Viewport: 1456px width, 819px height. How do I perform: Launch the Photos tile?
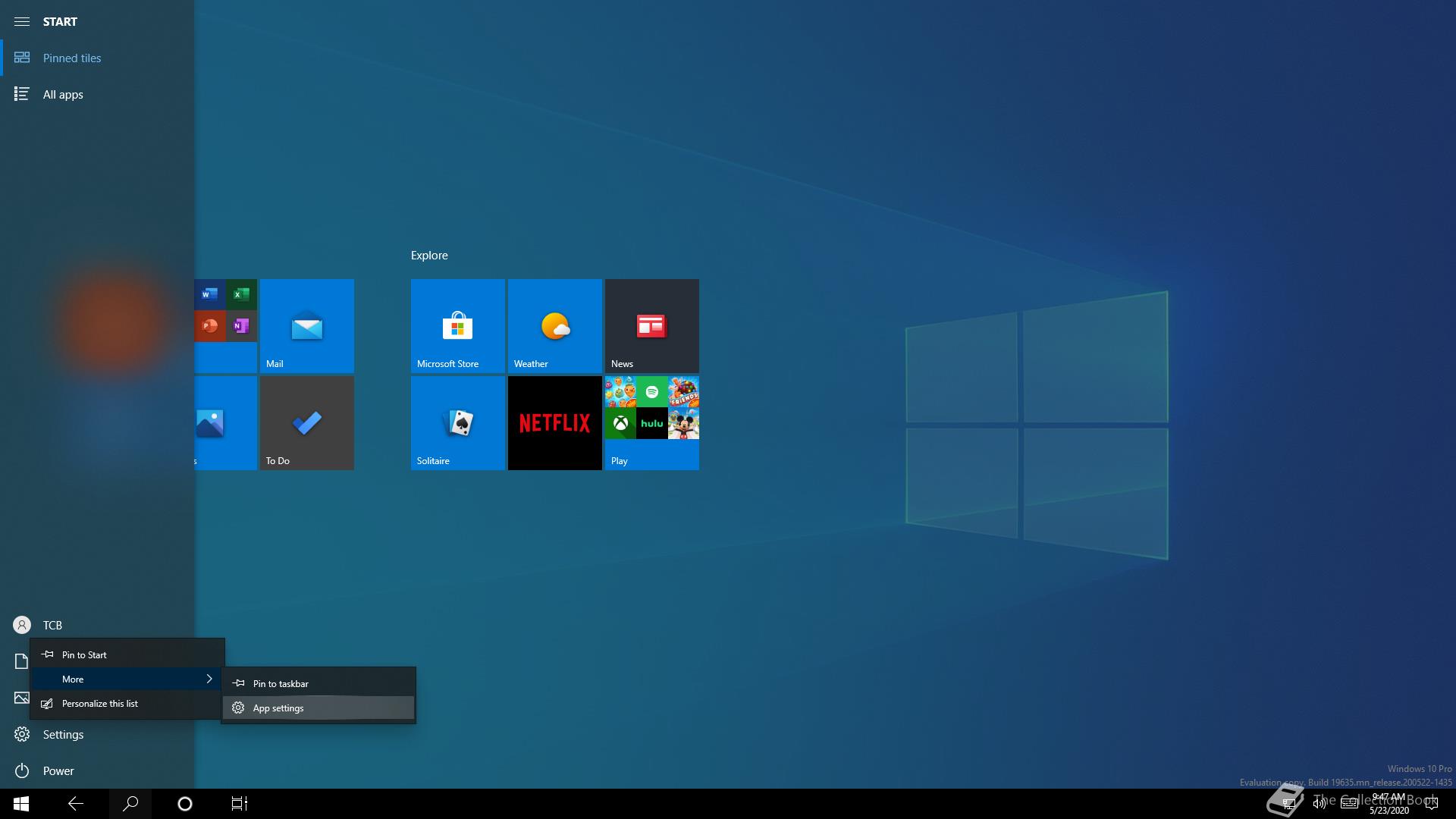226,423
